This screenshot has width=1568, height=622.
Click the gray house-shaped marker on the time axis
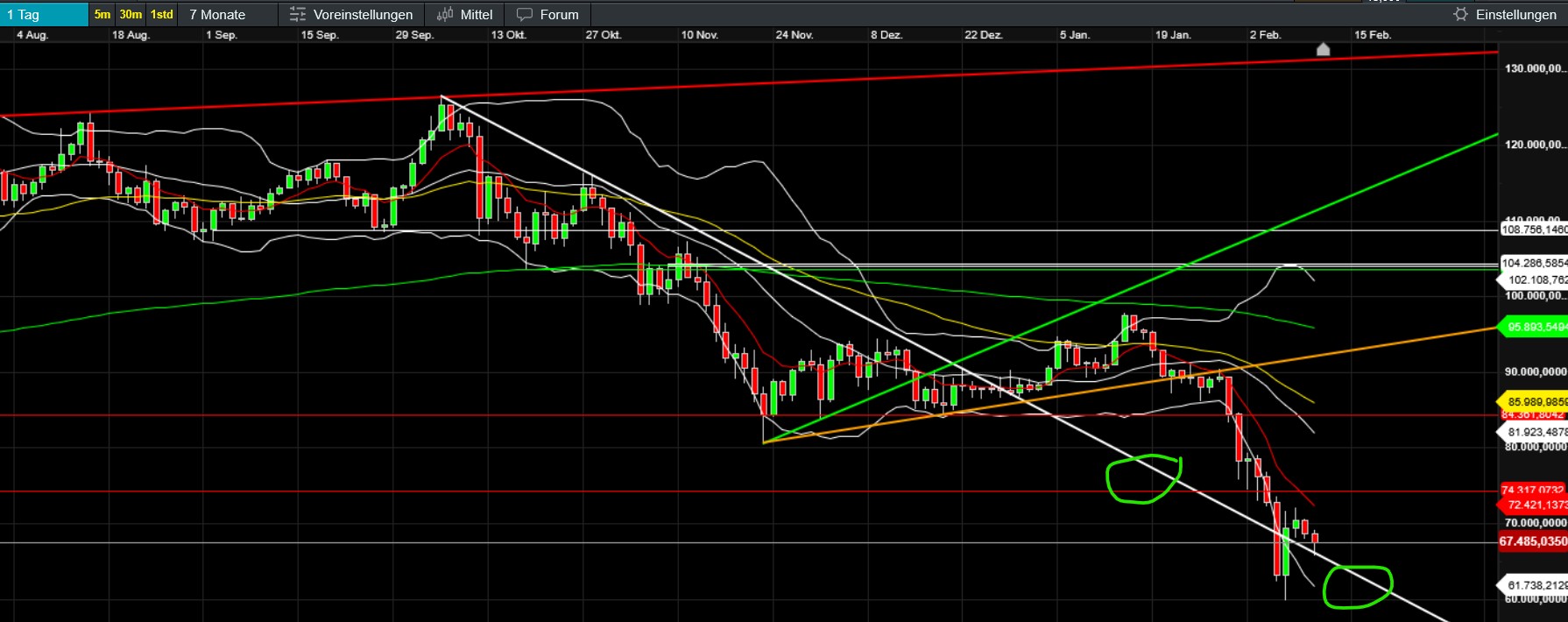pos(1323,50)
